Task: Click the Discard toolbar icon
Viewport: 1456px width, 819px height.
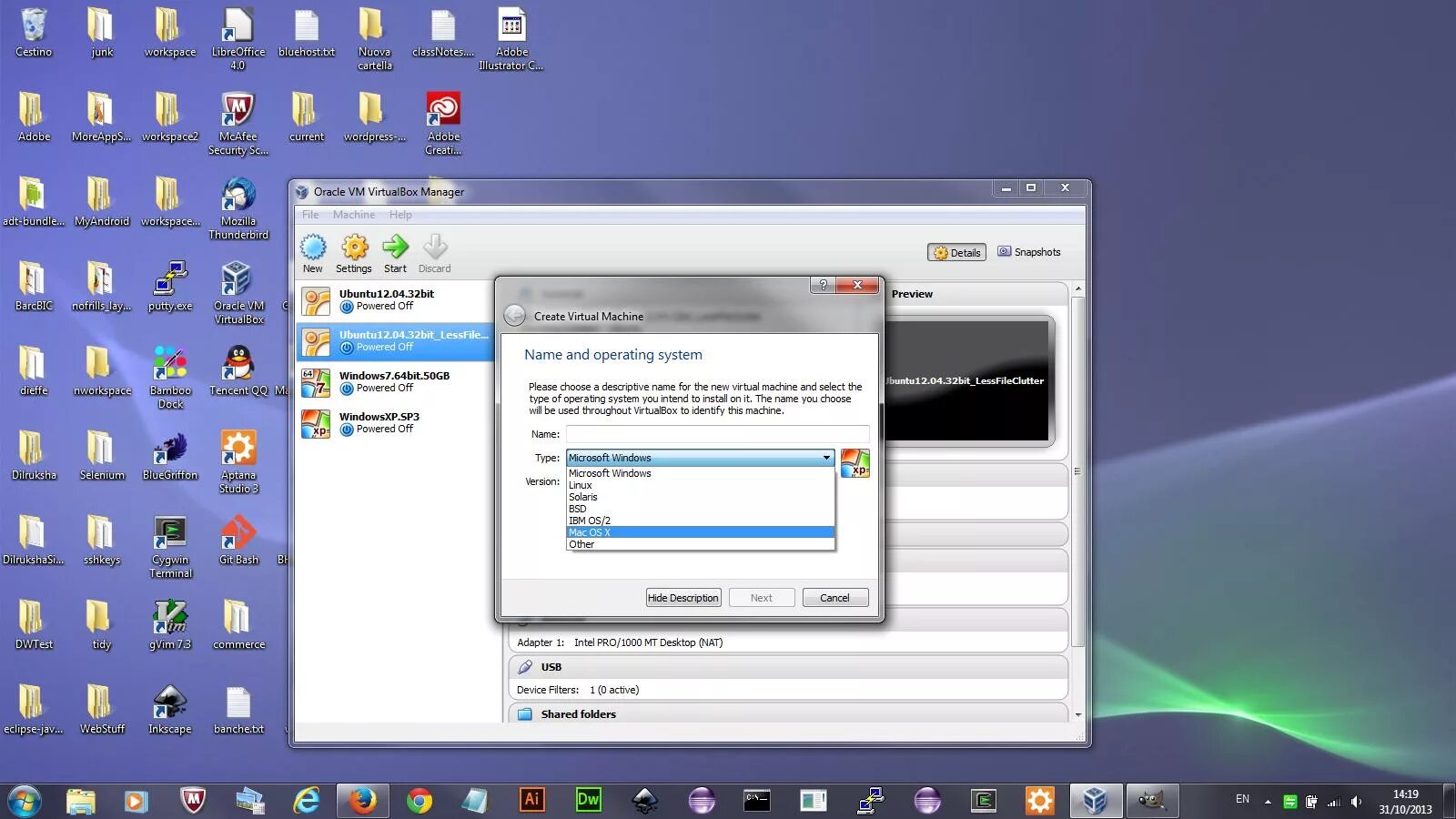Action: coord(434,254)
